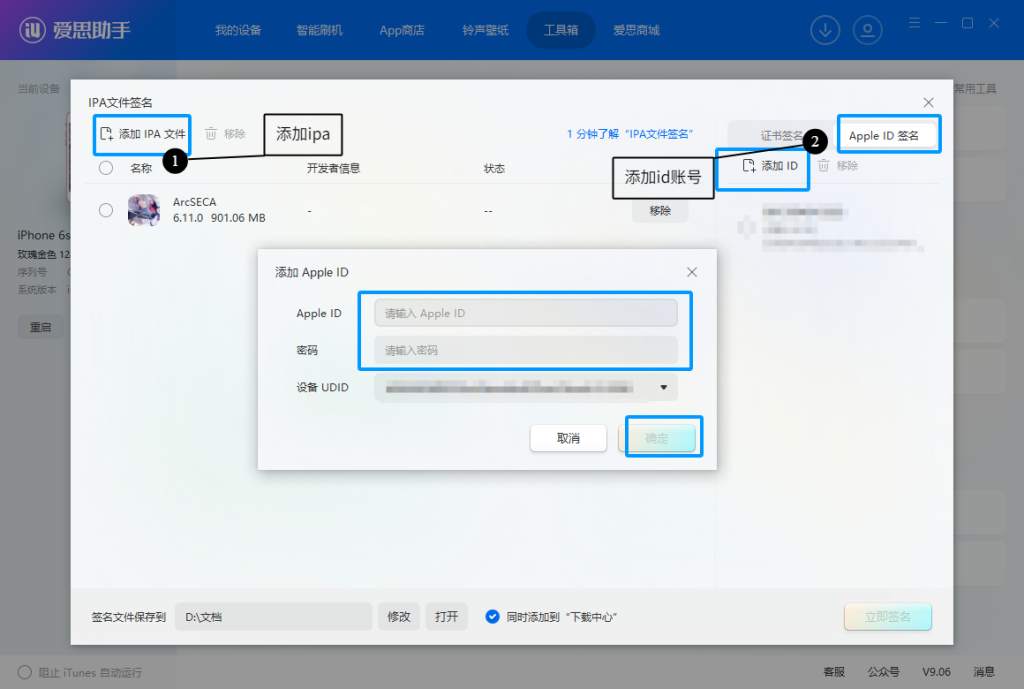Open 客服 in the status bar
The width and height of the screenshot is (1024, 689).
(834, 671)
